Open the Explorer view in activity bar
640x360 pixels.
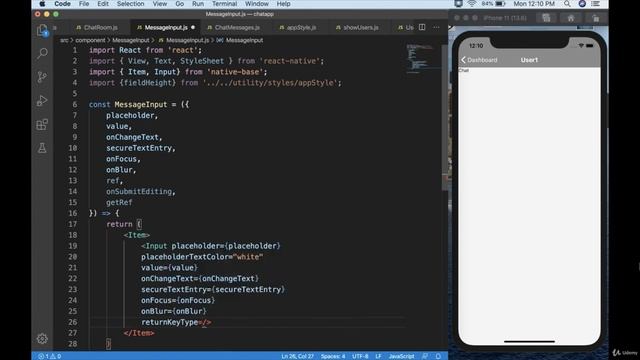point(42,30)
